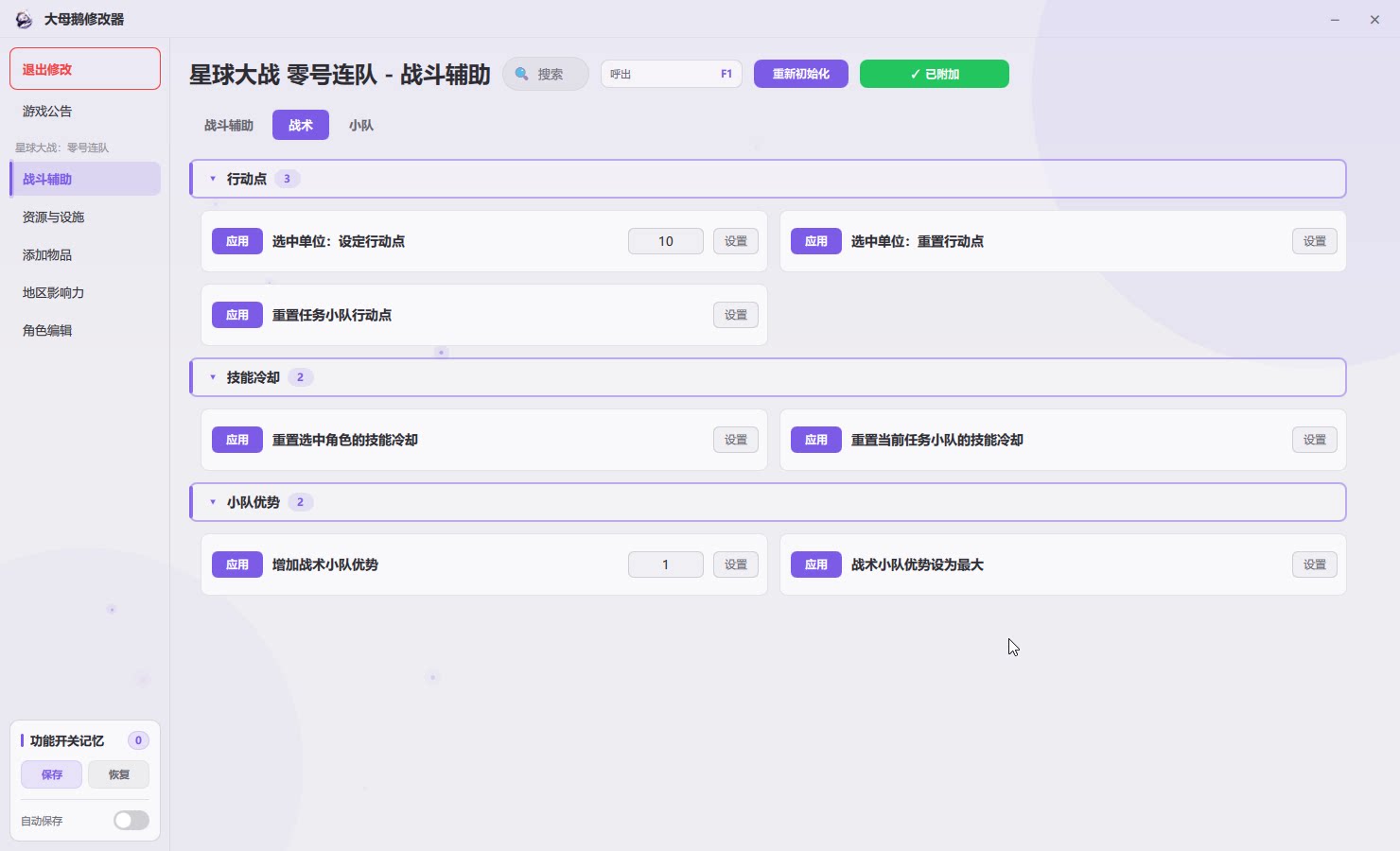1400x851 pixels.
Task: Open 角色编辑 sidebar item
Action: click(85, 330)
